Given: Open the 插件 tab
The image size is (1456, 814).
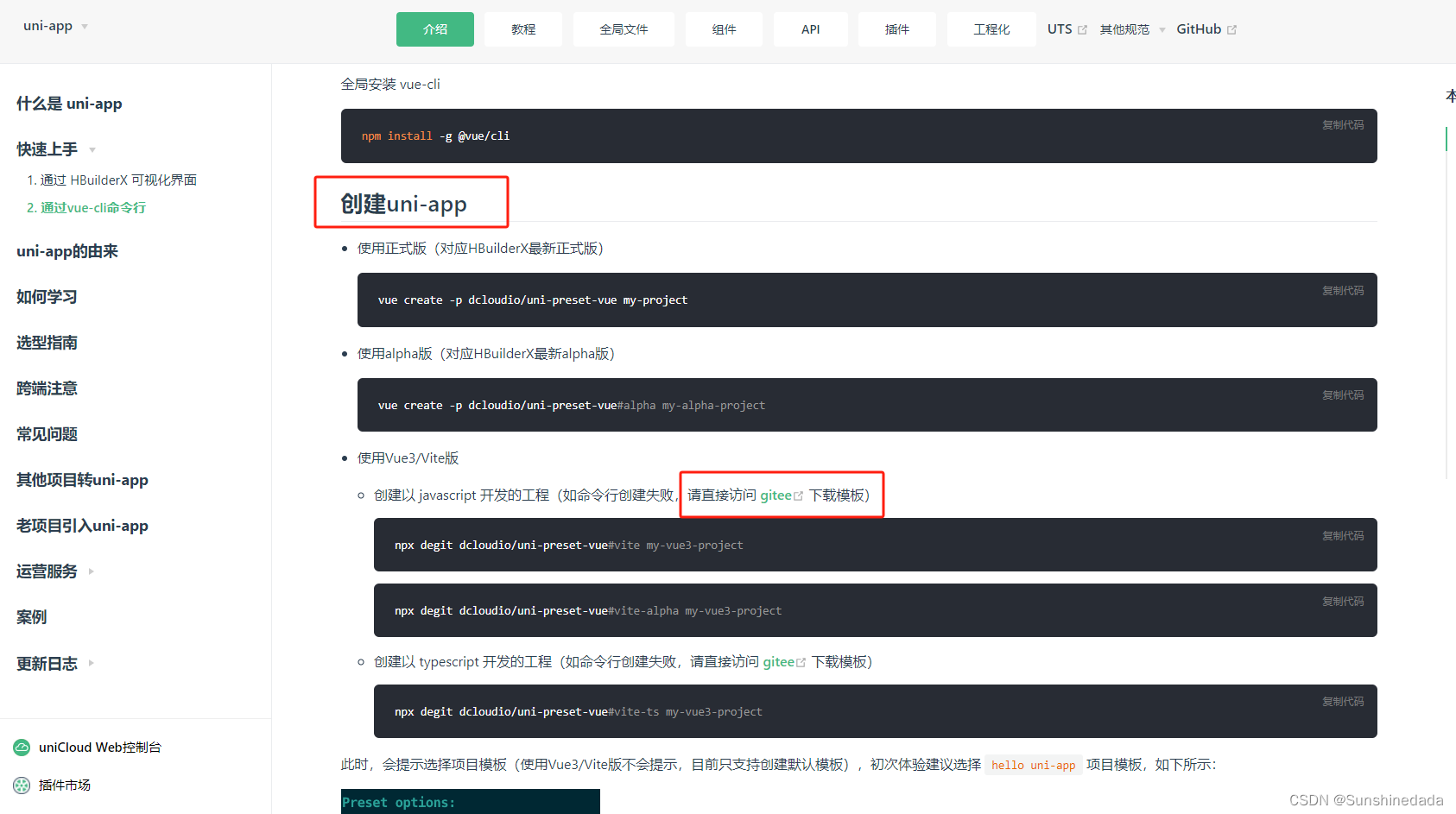Looking at the screenshot, I should coord(897,29).
